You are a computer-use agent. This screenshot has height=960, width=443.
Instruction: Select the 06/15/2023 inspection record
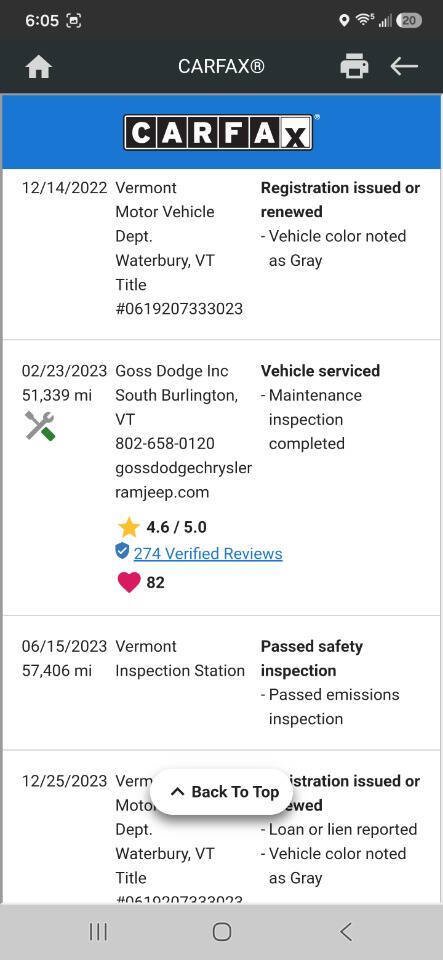(221, 683)
